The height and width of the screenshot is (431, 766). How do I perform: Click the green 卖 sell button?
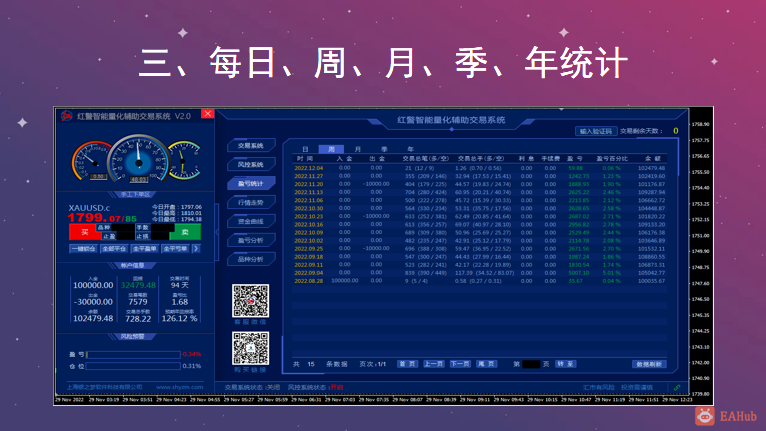point(185,232)
